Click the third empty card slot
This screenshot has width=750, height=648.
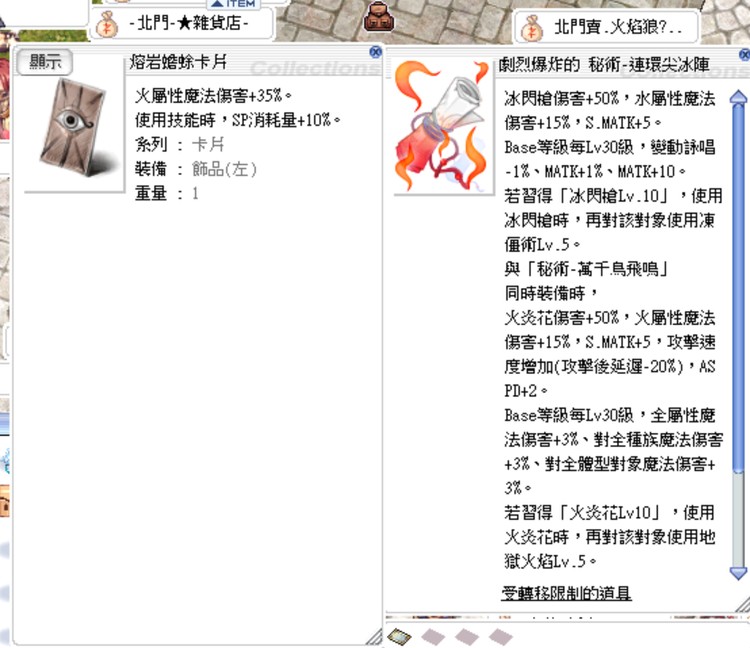point(467,637)
